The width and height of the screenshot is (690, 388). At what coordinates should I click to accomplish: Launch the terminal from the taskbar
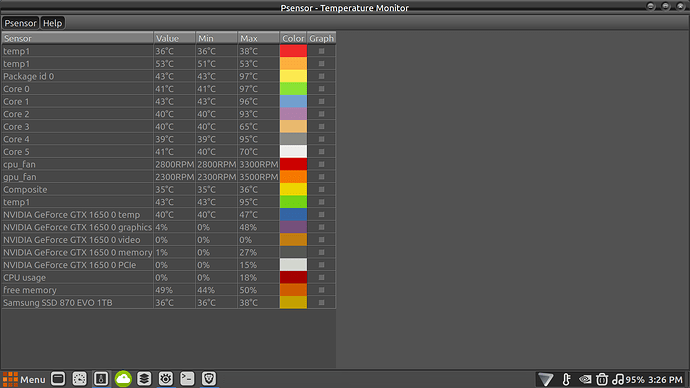[187, 379]
